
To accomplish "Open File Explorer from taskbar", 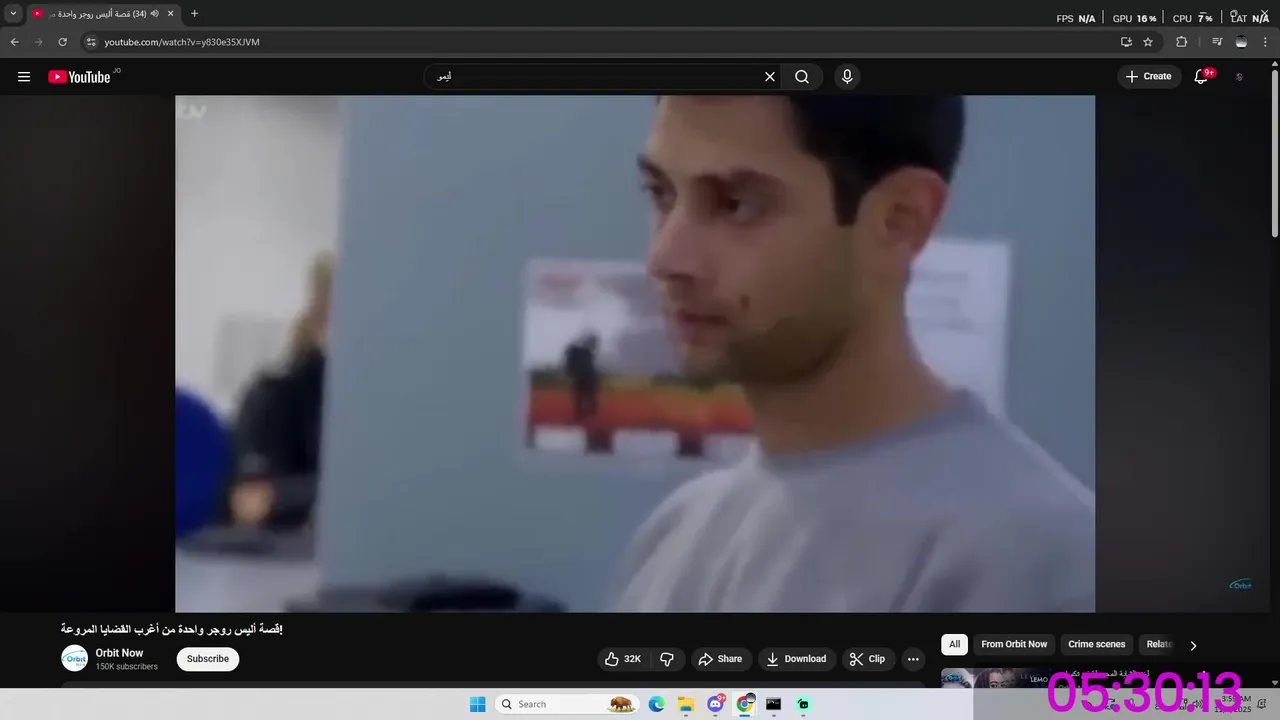I will [686, 704].
